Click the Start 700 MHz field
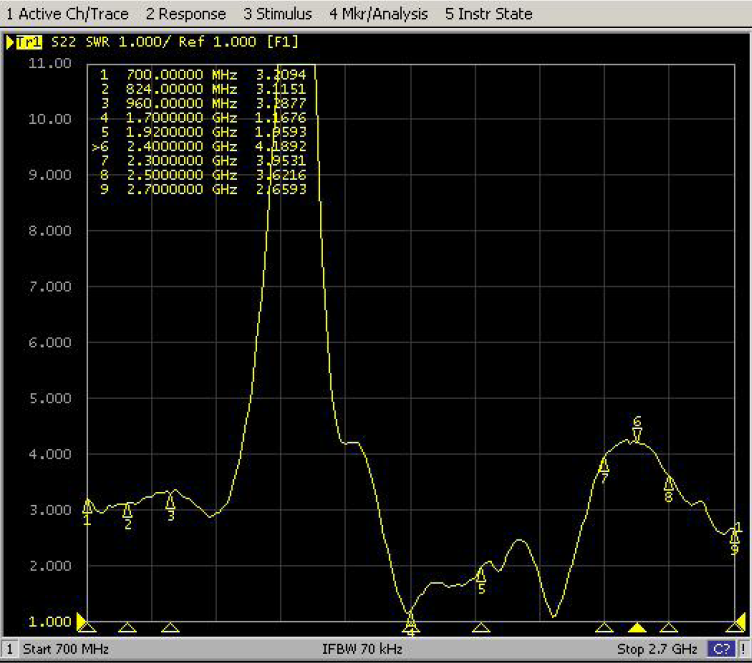This screenshot has height=663, width=752. [66, 650]
